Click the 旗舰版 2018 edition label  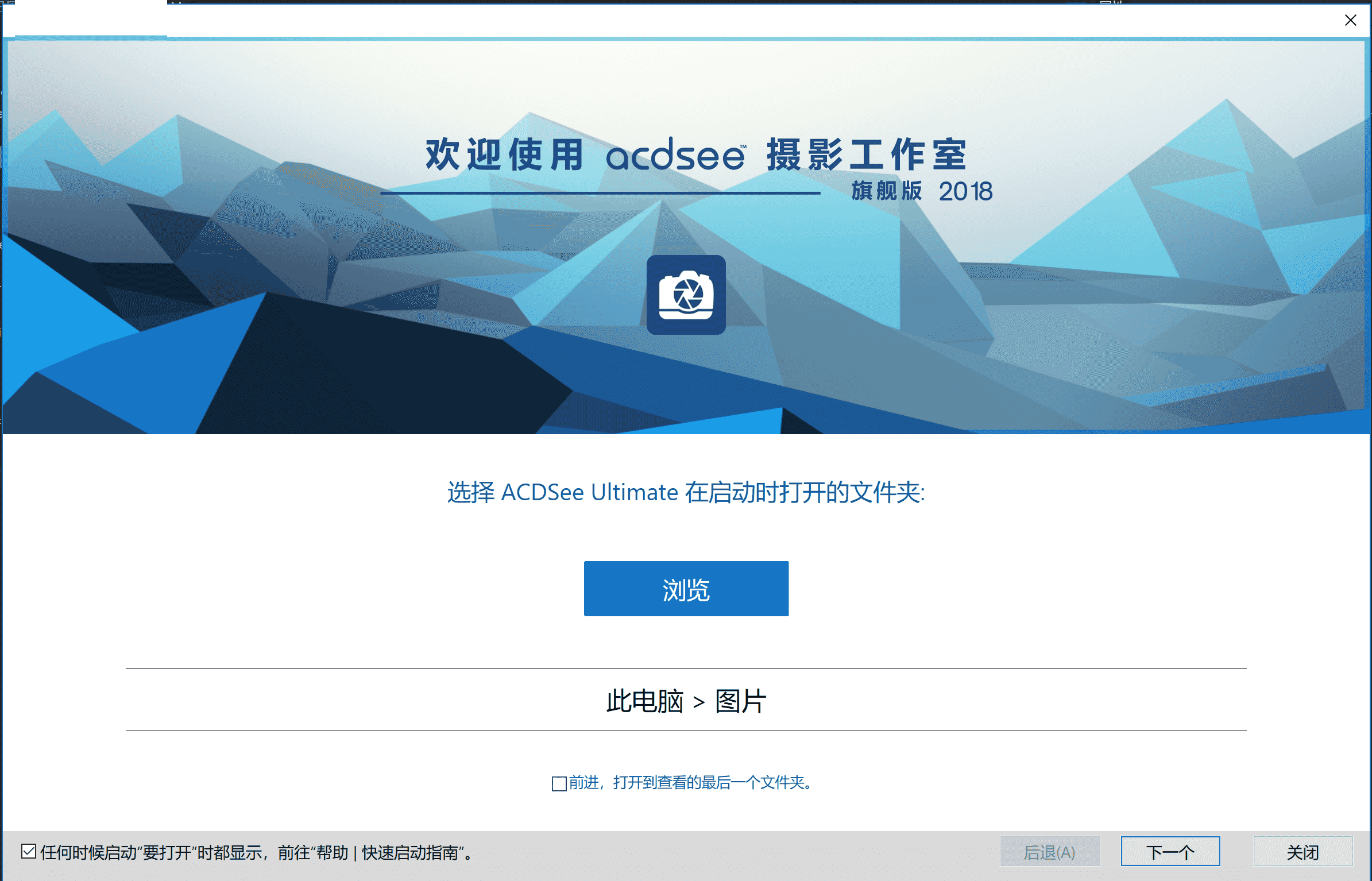921,191
